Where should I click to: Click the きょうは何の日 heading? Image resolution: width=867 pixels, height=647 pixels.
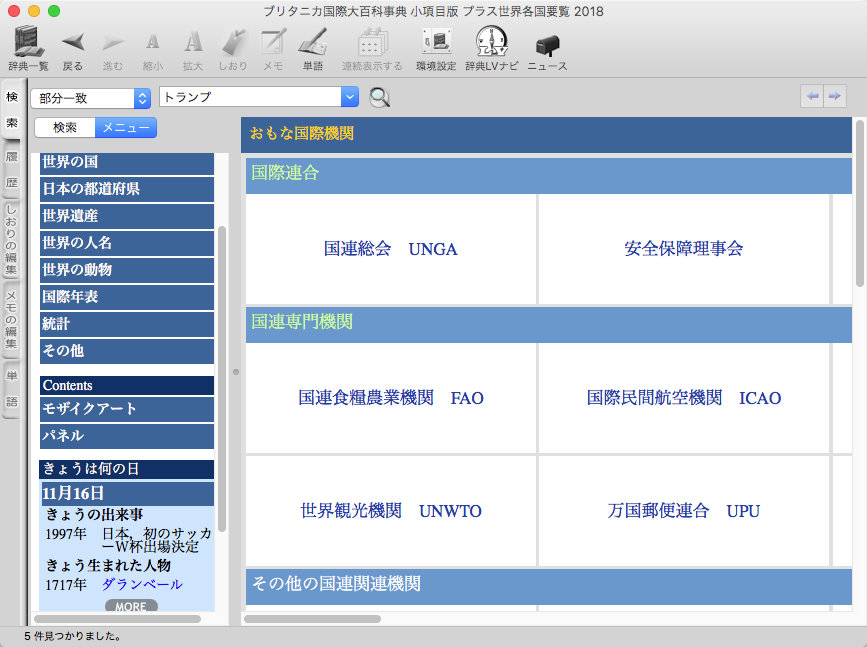(x=127, y=469)
